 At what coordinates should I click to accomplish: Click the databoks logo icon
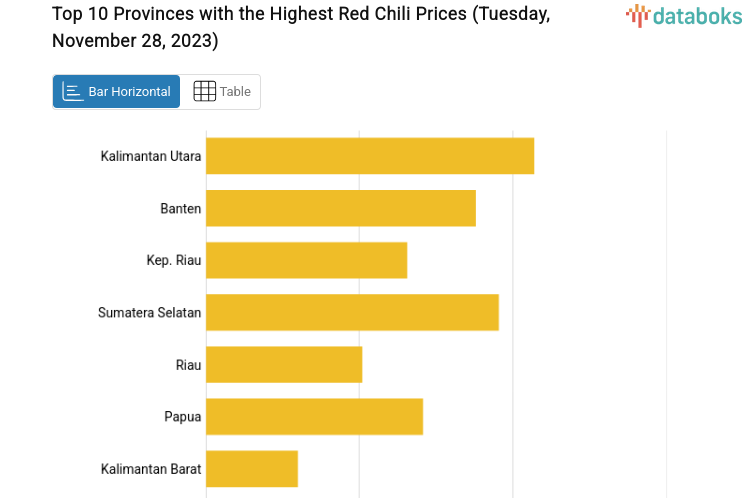click(638, 15)
